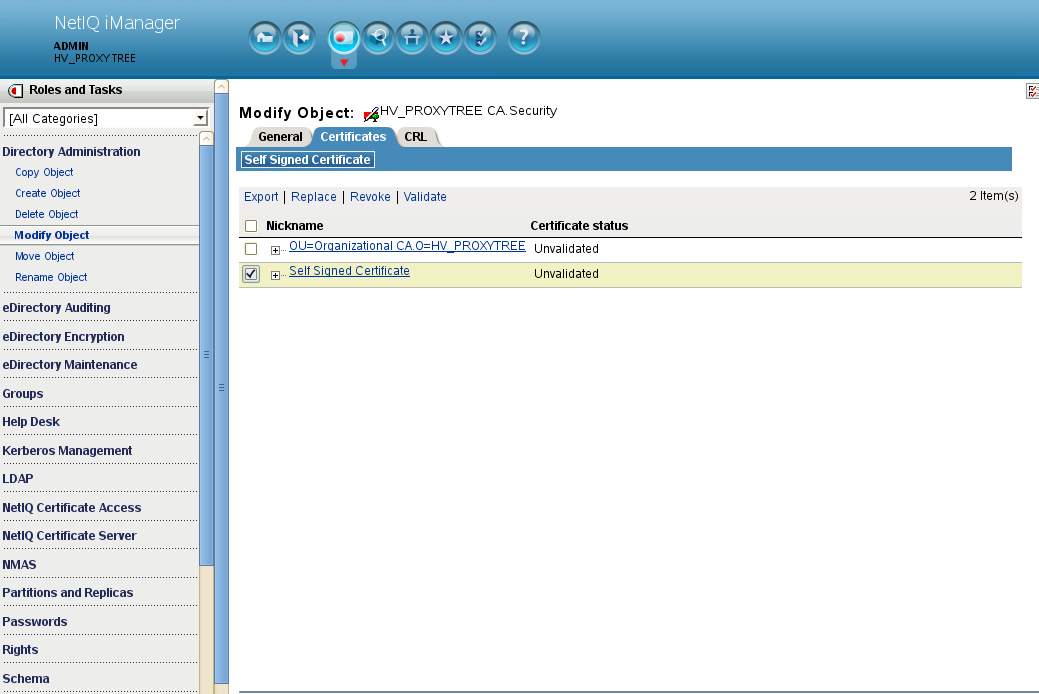Check the OU=Organizational CA row checkbox
Screen dimensions: 1039x694
[251, 249]
